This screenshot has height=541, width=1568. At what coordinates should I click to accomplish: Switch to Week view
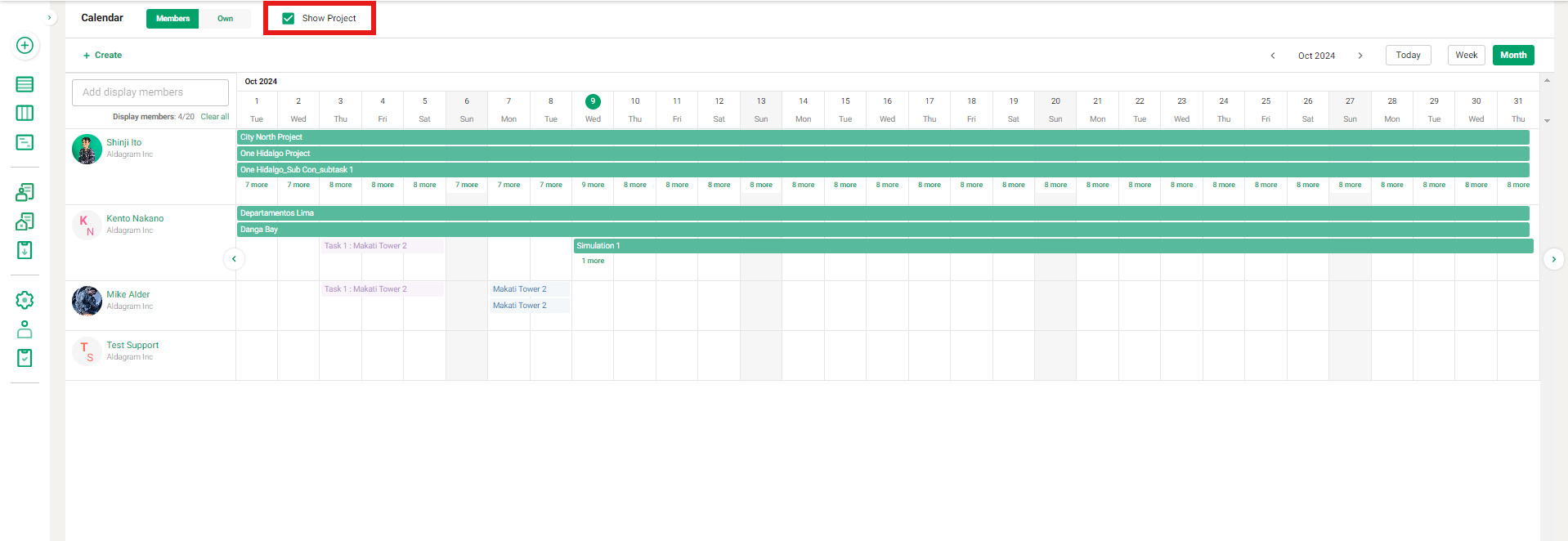tap(1466, 55)
